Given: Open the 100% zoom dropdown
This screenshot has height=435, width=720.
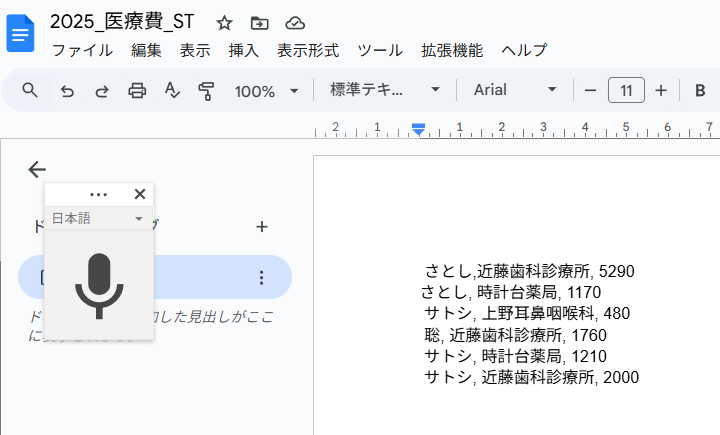Looking at the screenshot, I should pyautogui.click(x=266, y=91).
